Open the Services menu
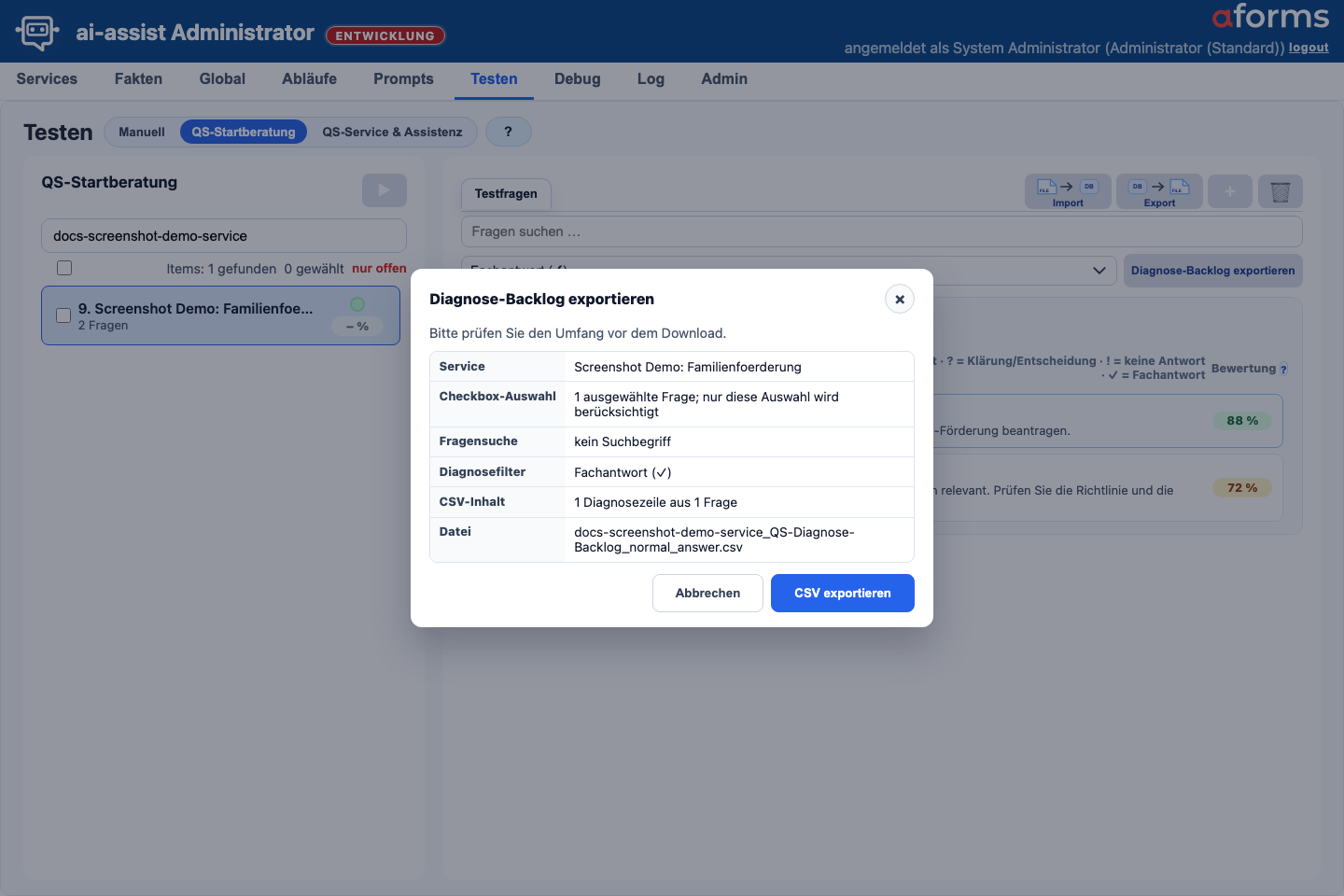 (x=47, y=79)
